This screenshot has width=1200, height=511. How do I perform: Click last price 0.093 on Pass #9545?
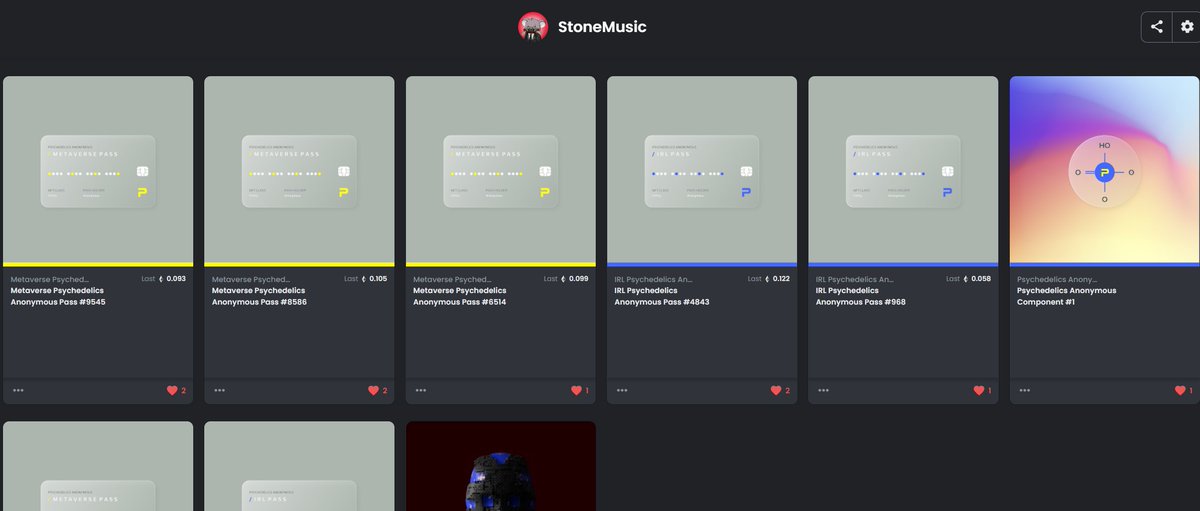[176, 279]
